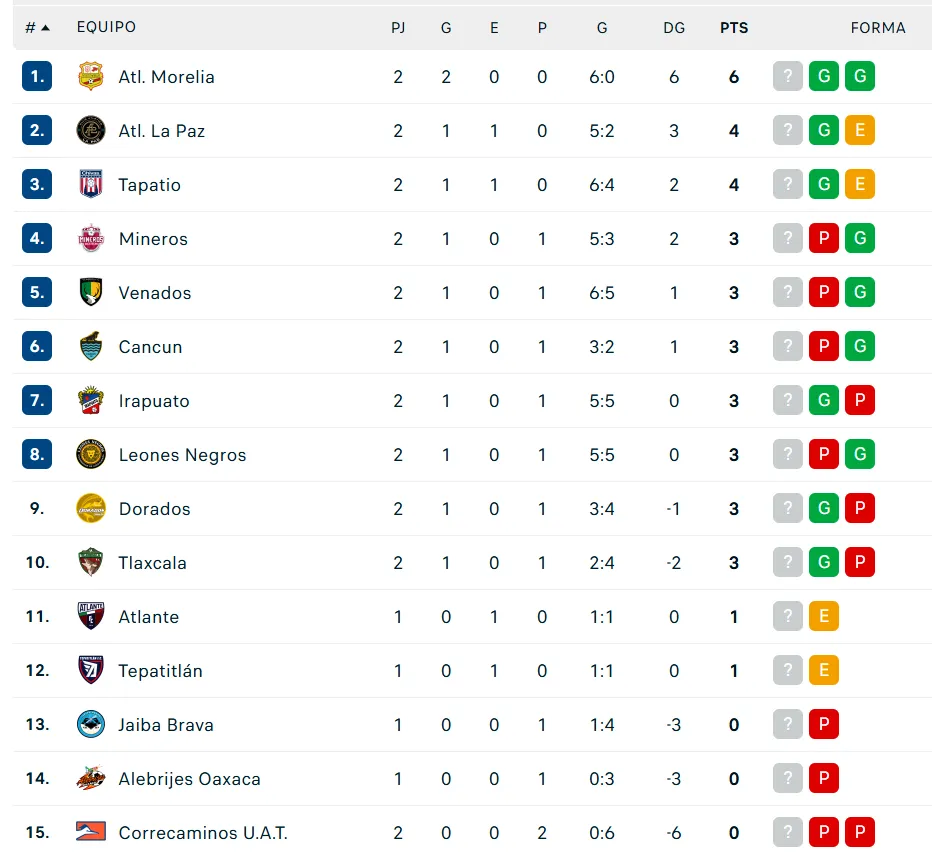Click the Cancun team logo icon
Viewport: 932px width, 856px height.
(x=91, y=347)
